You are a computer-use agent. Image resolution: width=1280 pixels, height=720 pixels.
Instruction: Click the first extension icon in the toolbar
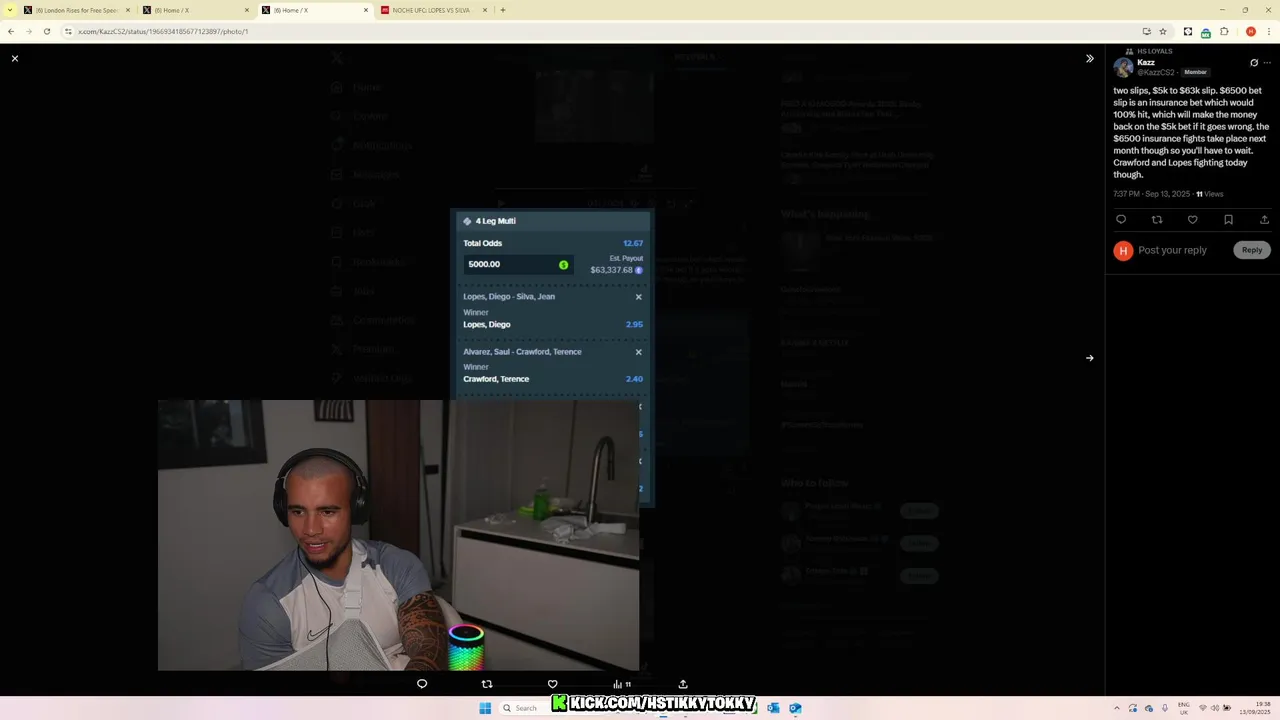coord(1188,31)
